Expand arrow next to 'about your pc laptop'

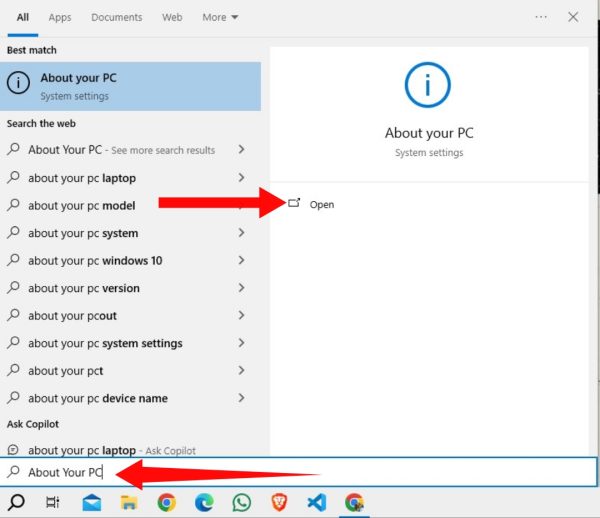coord(241,177)
